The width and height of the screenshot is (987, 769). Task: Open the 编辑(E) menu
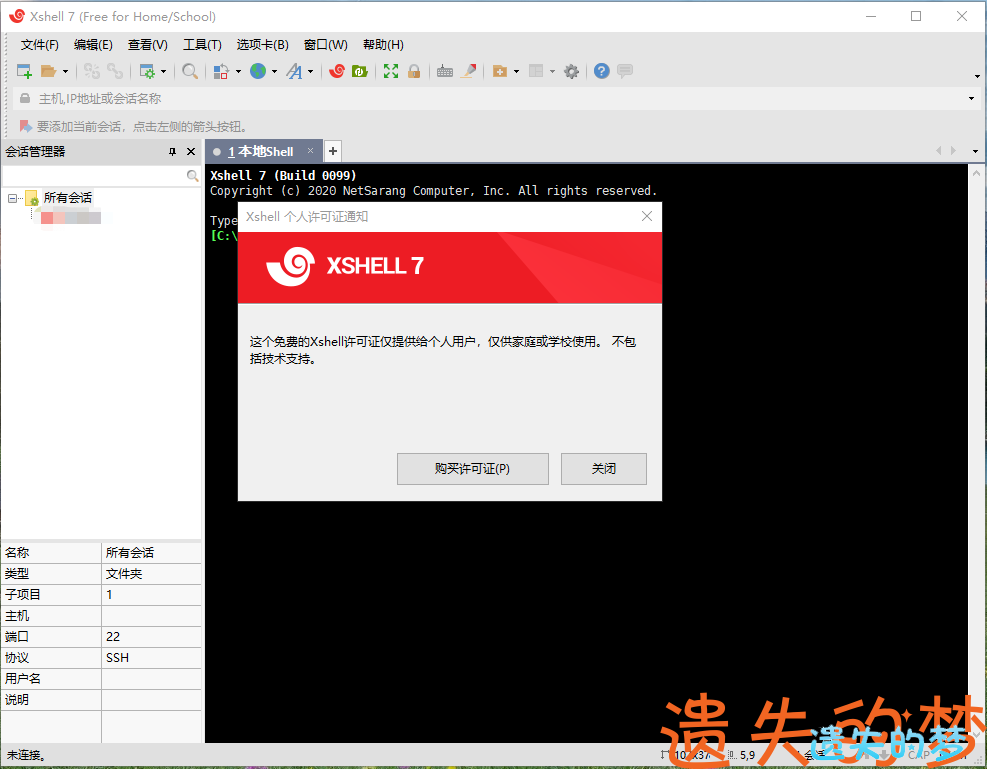[93, 45]
